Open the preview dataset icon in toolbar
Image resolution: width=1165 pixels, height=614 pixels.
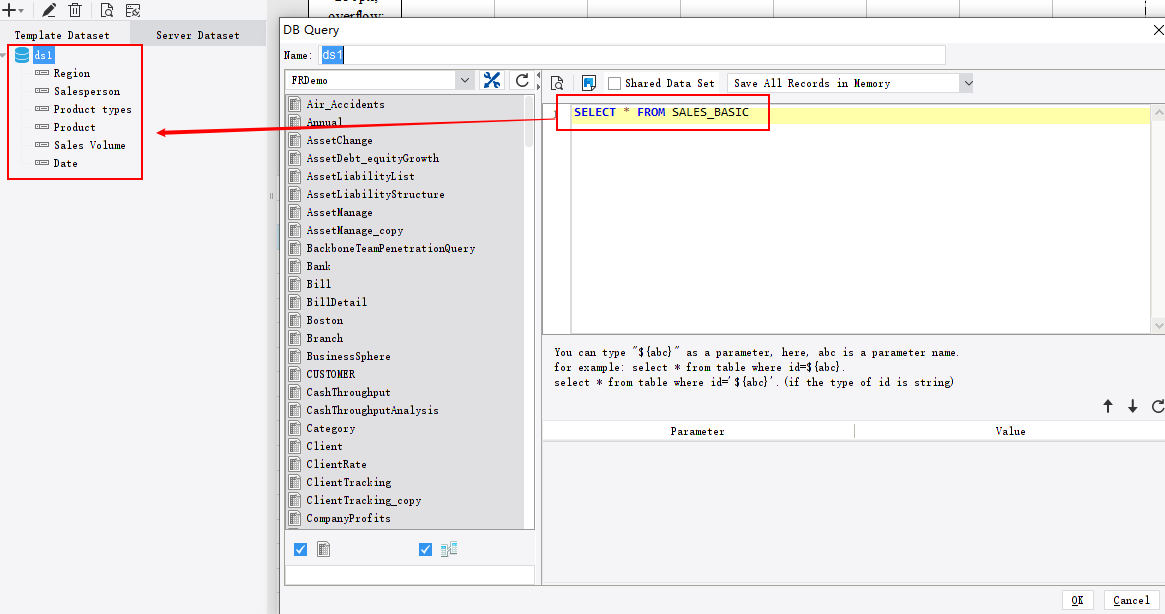(x=107, y=10)
